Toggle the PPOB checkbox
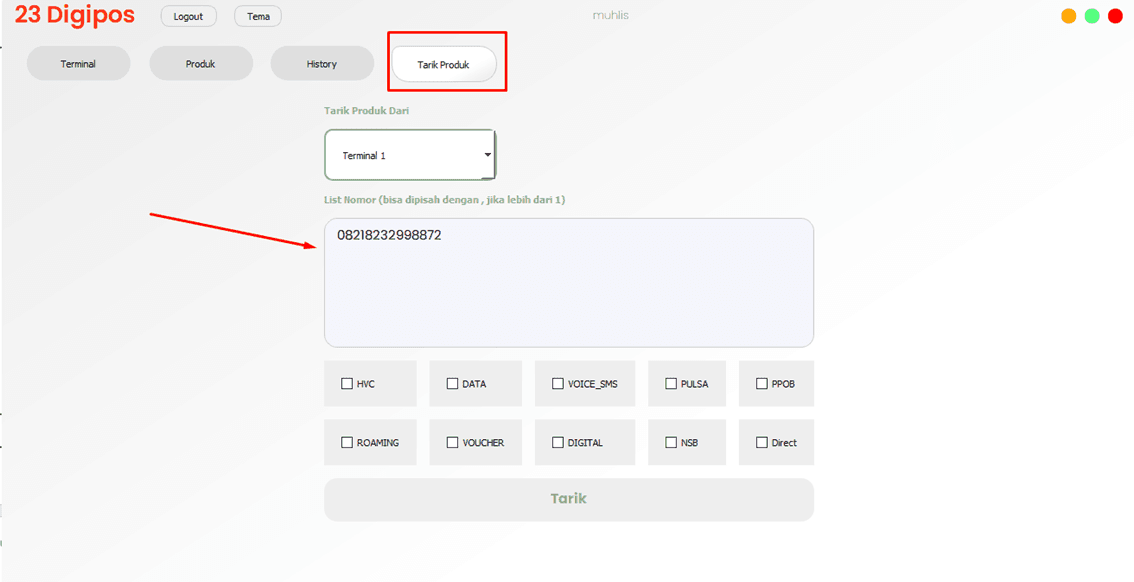The height and width of the screenshot is (582, 1134). pos(762,384)
